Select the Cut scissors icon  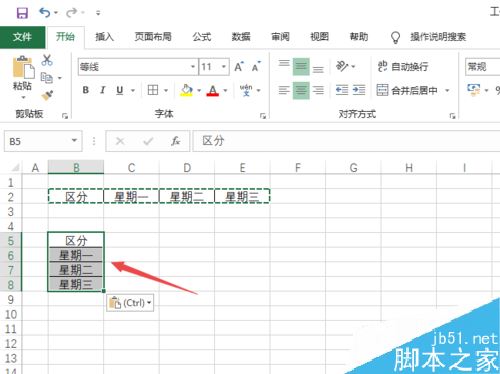(47, 60)
